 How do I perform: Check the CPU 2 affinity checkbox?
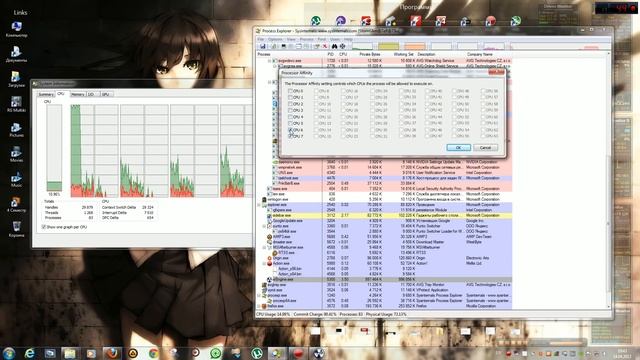pos(290,104)
